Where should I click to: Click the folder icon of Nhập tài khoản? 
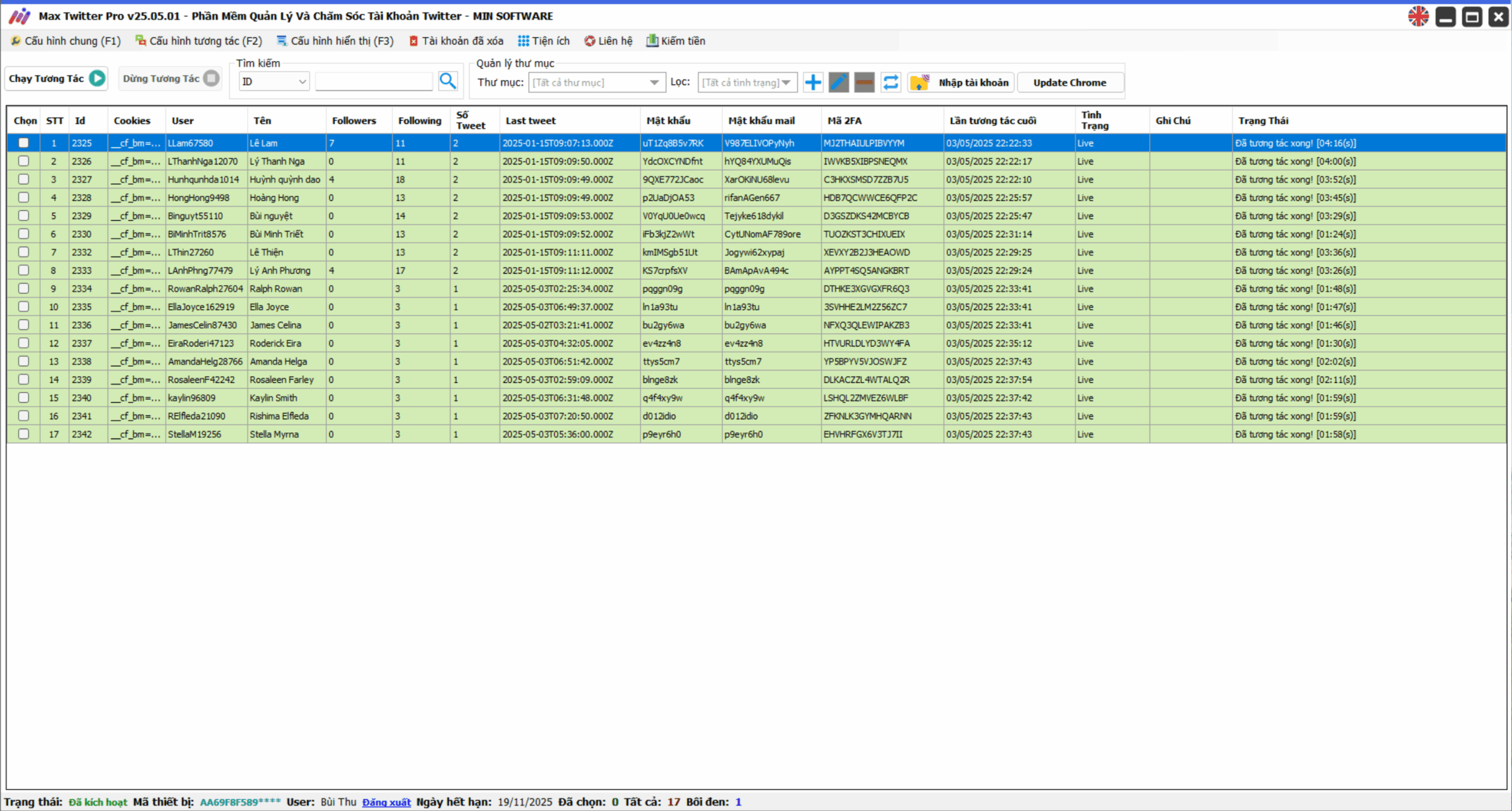point(920,82)
